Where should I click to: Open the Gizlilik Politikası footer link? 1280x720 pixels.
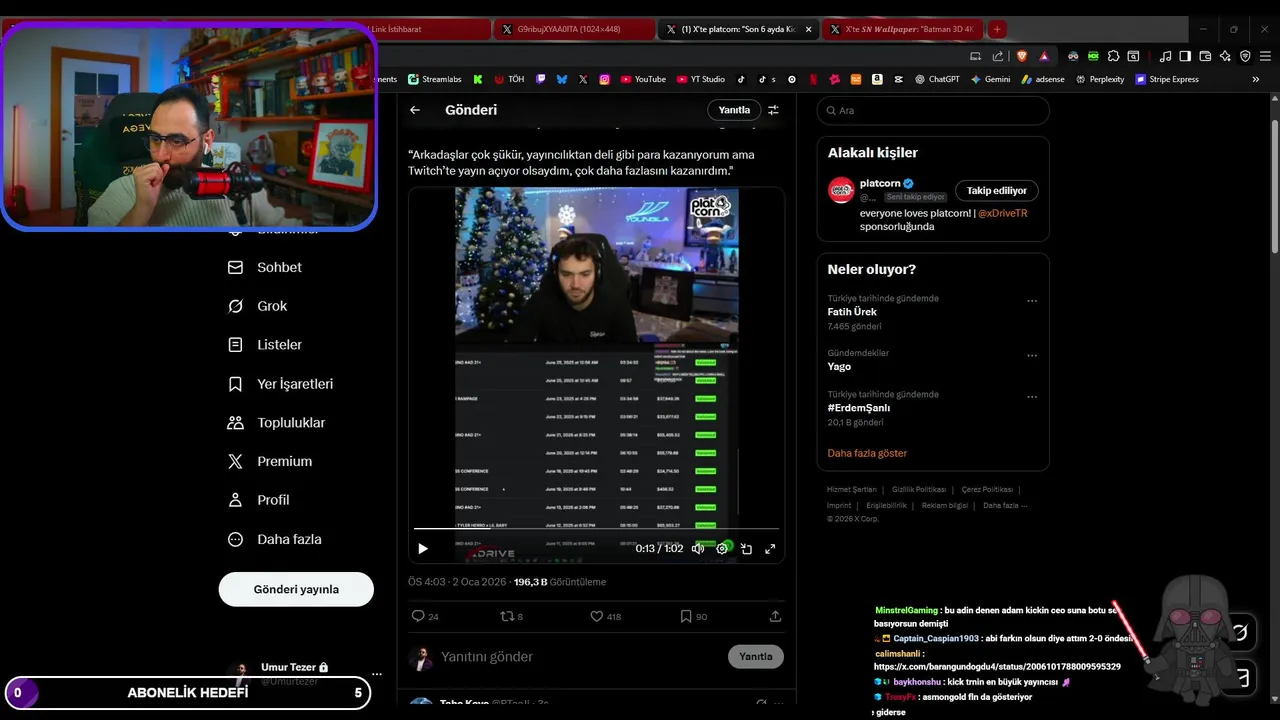tap(919, 489)
